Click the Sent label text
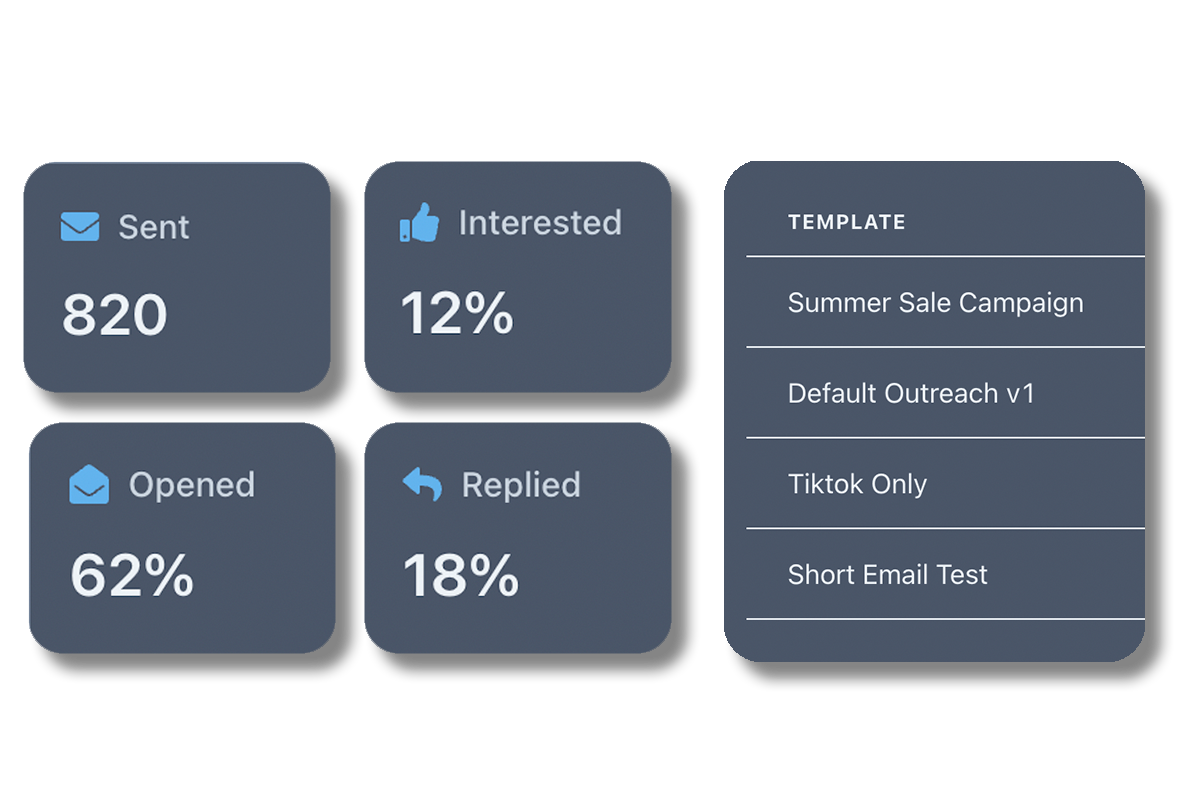 click(154, 227)
